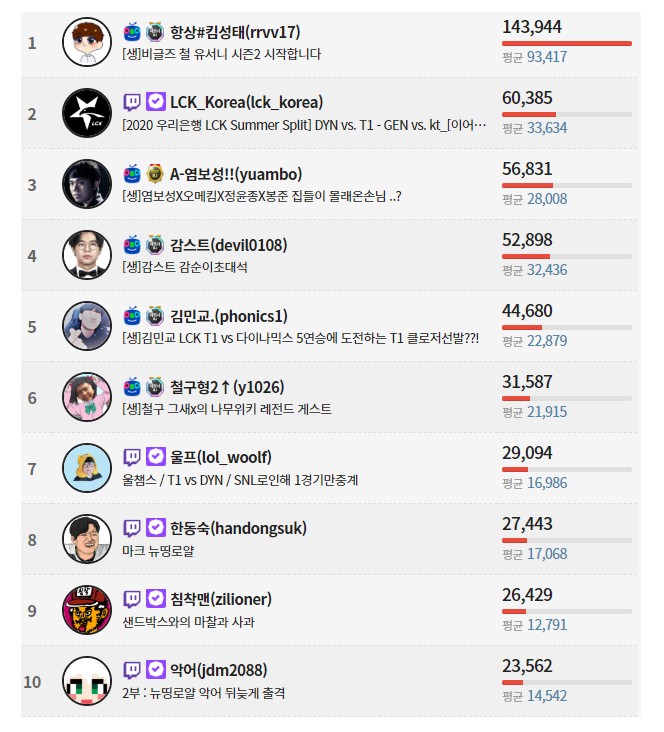Click the viewer bar under 143,944
Screen dimensions: 664x732
pyautogui.click(x=567, y=43)
